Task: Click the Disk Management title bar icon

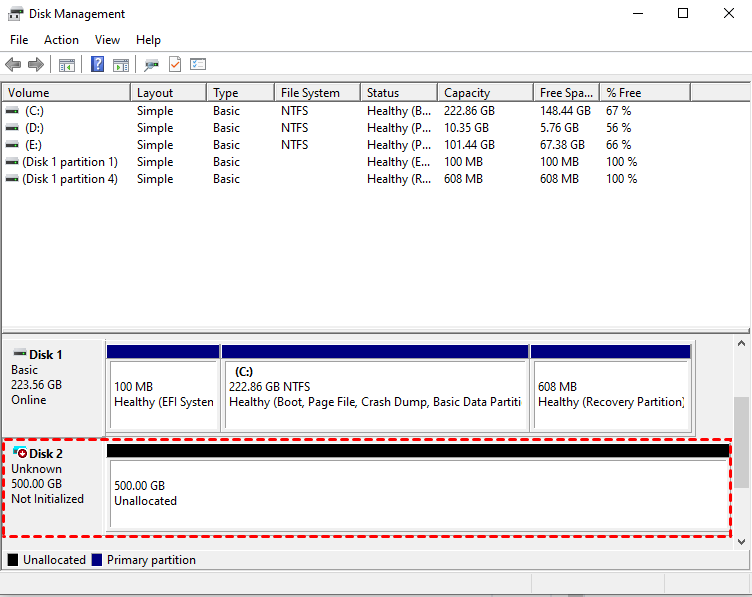Action: (x=15, y=14)
